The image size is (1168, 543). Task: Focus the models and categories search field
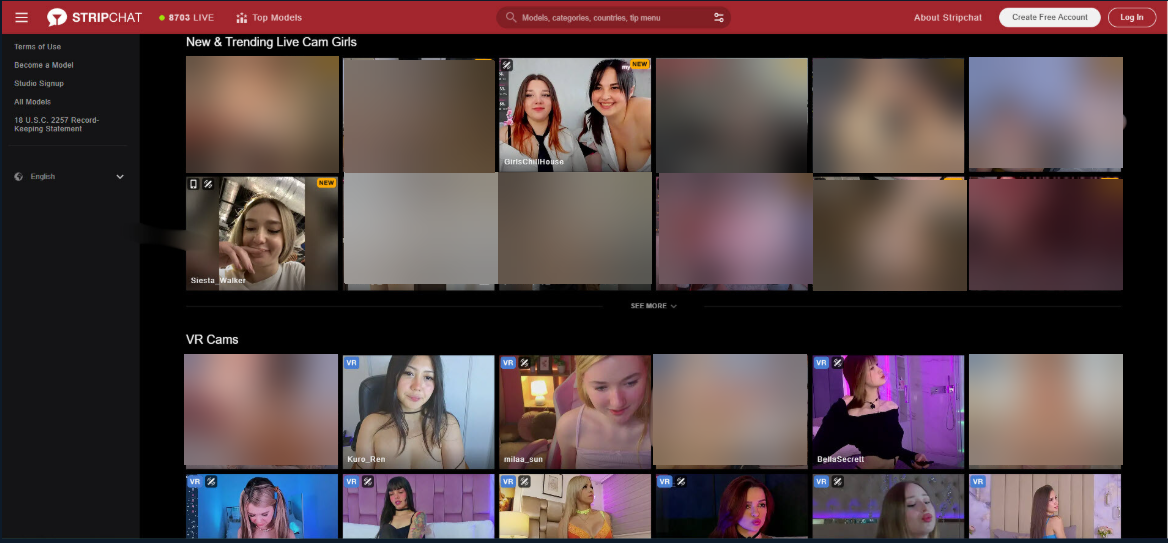(x=610, y=17)
